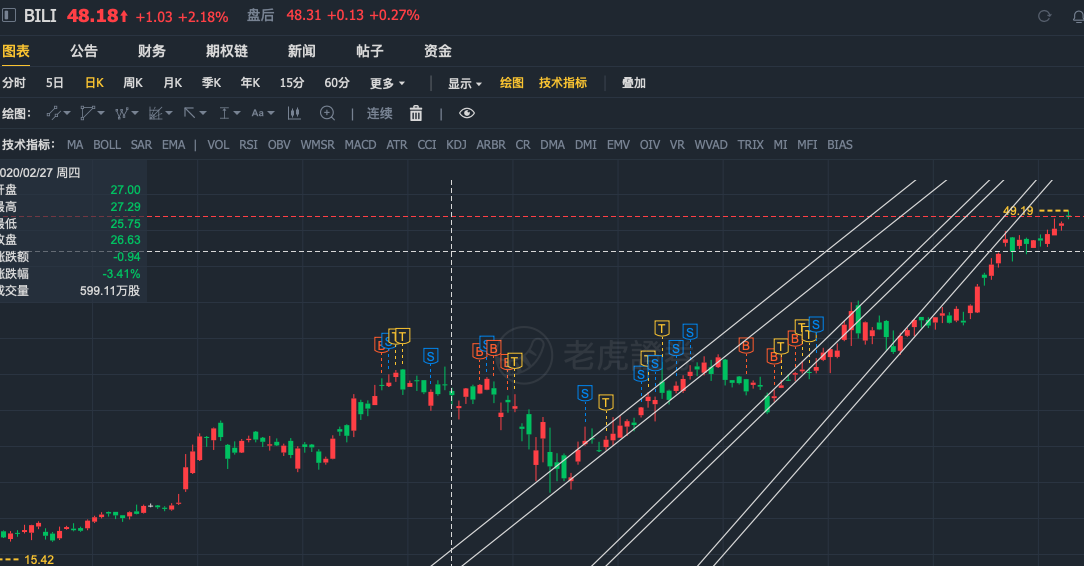This screenshot has height=566, width=1084.
Task: Toggle the SAR indicator
Action: (x=141, y=145)
